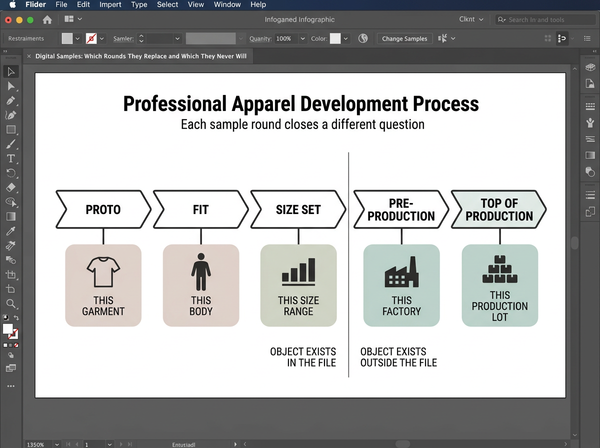Select the PROTO arrow shape
The image size is (600, 448).
103,209
